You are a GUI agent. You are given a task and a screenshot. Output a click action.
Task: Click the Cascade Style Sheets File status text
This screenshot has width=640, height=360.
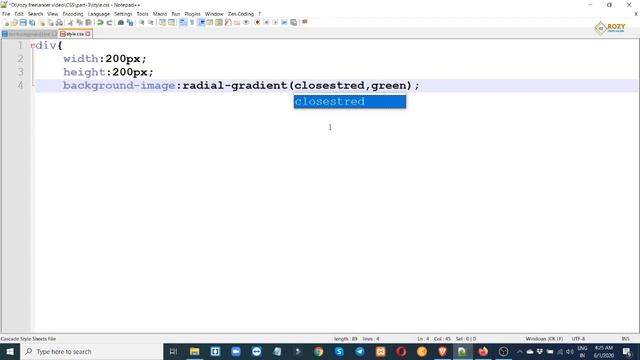pyautogui.click(x=28, y=339)
